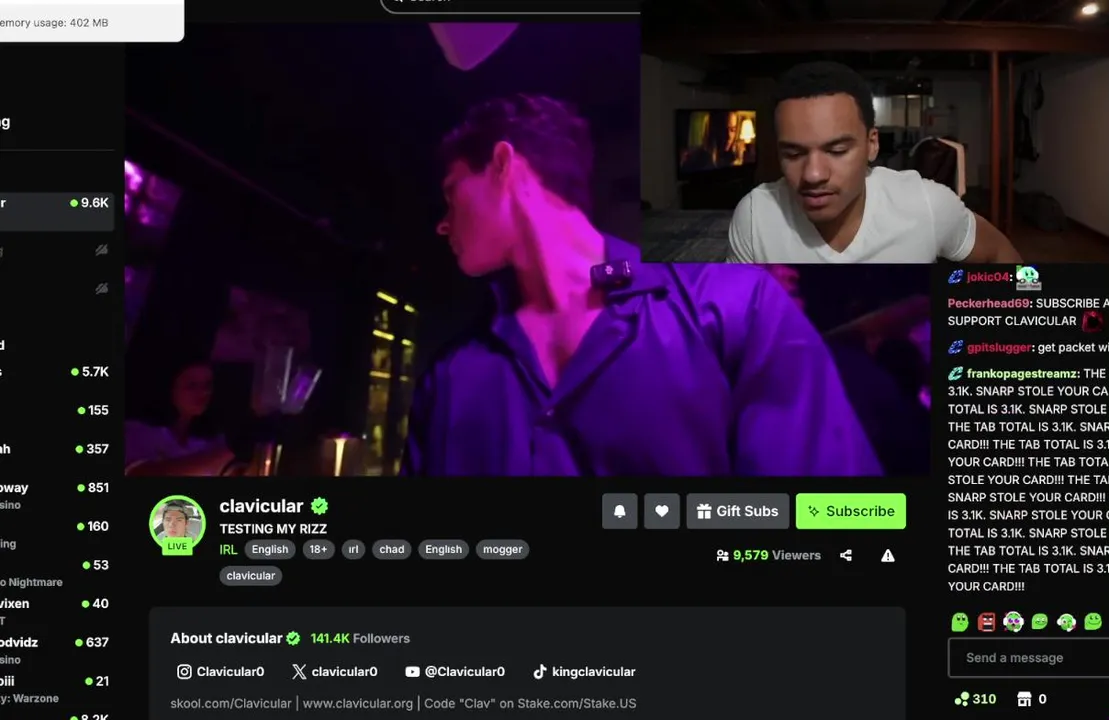This screenshot has height=720, width=1109.
Task: Open Peckerhead69's chat username
Action: click(x=988, y=303)
